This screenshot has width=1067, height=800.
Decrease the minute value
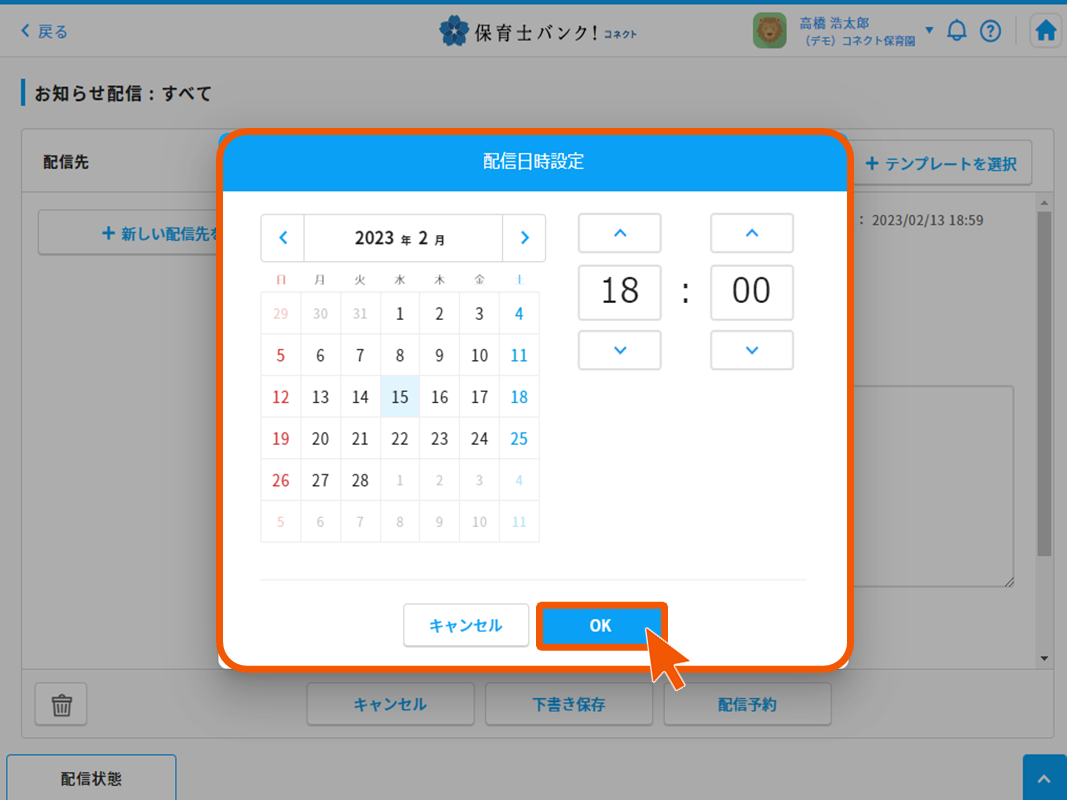click(752, 350)
